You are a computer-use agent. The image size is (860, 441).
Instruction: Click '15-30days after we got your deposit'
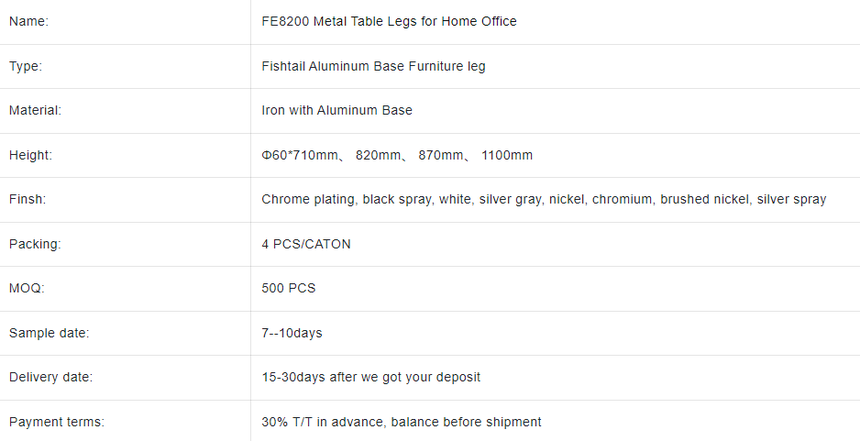pos(371,377)
